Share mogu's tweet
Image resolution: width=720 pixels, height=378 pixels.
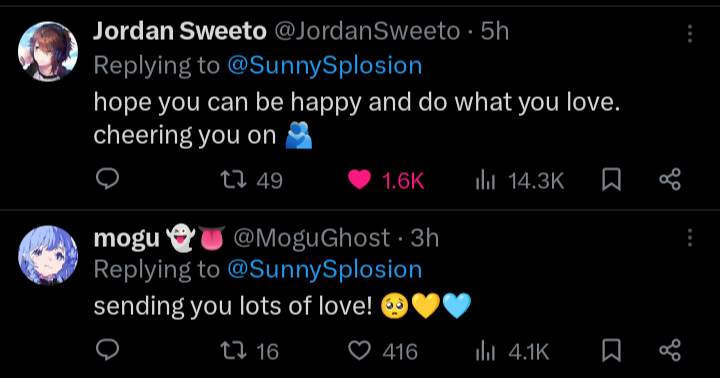(670, 350)
